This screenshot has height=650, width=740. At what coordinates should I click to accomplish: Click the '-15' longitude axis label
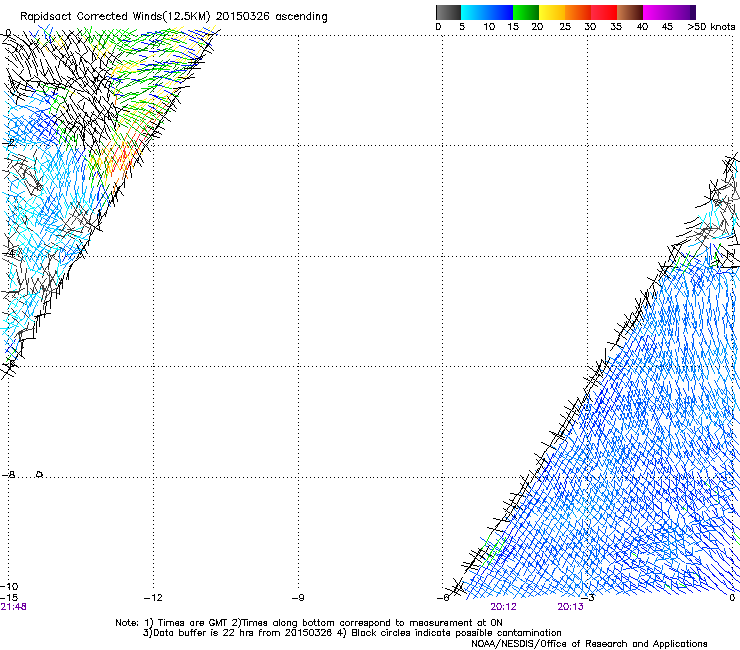9,598
